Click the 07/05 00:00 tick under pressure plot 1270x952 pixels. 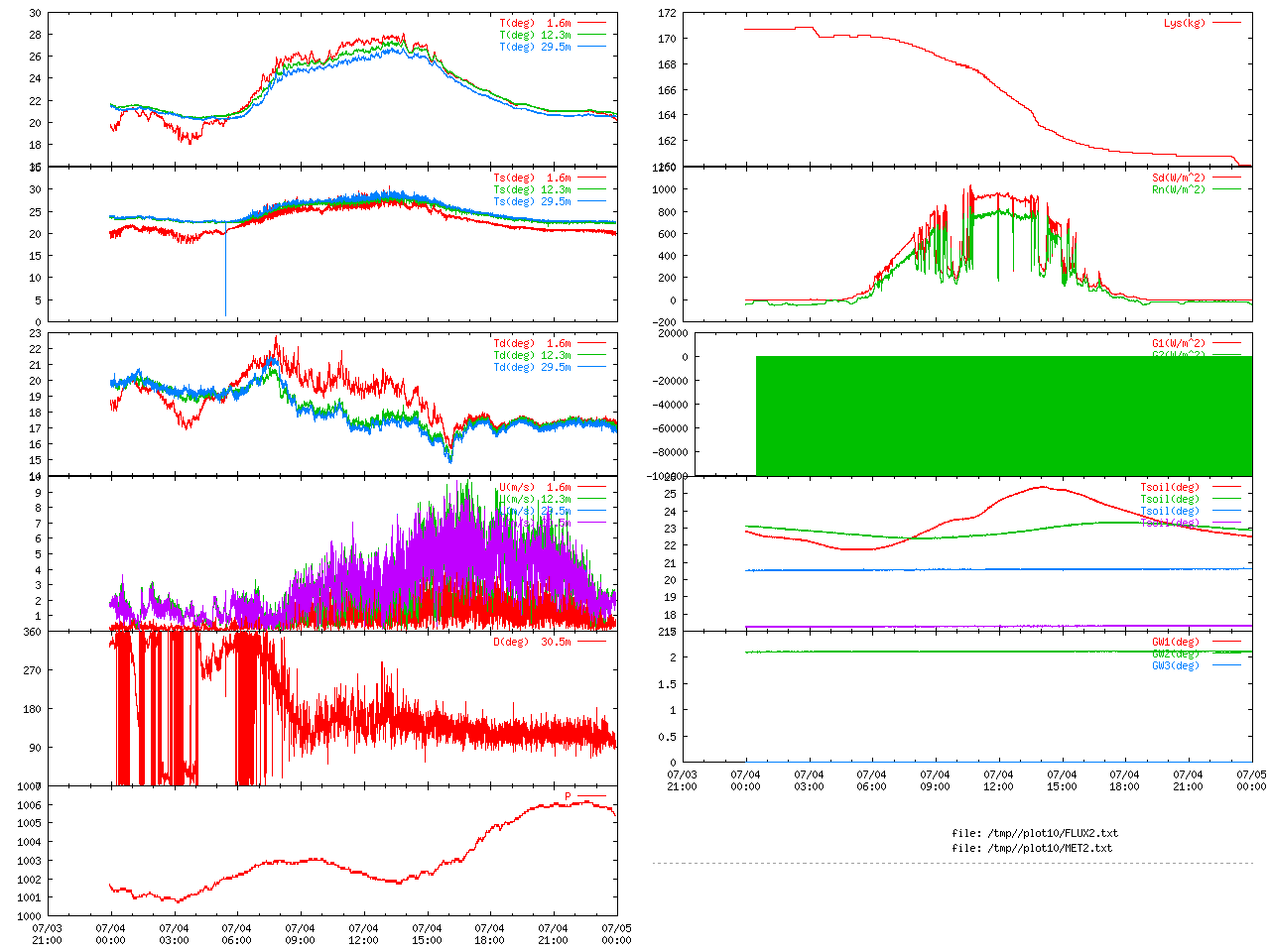616,935
